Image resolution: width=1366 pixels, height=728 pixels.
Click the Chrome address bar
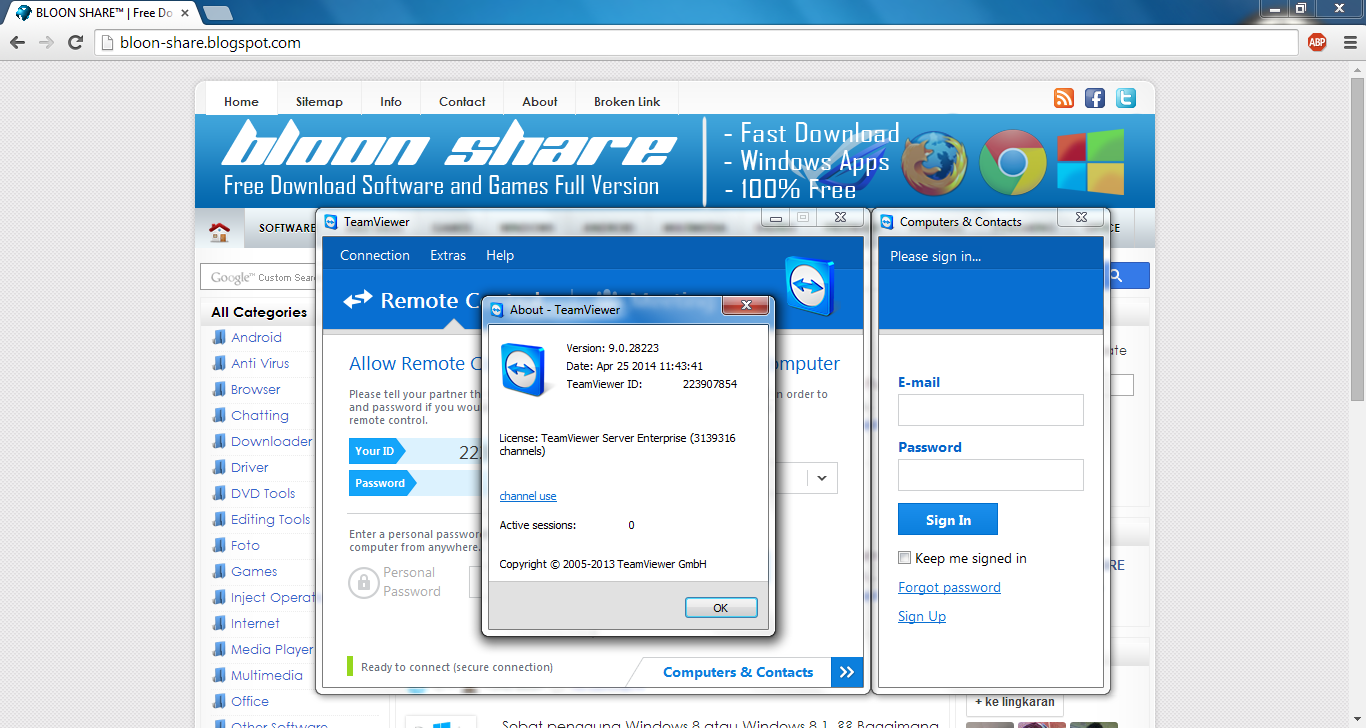pyautogui.click(x=697, y=42)
